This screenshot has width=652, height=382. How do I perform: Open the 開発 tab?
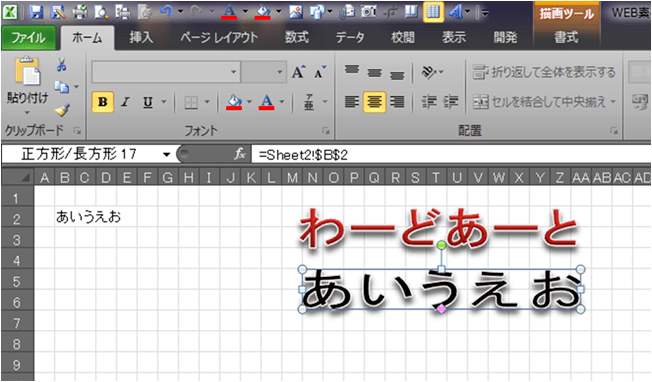point(505,38)
